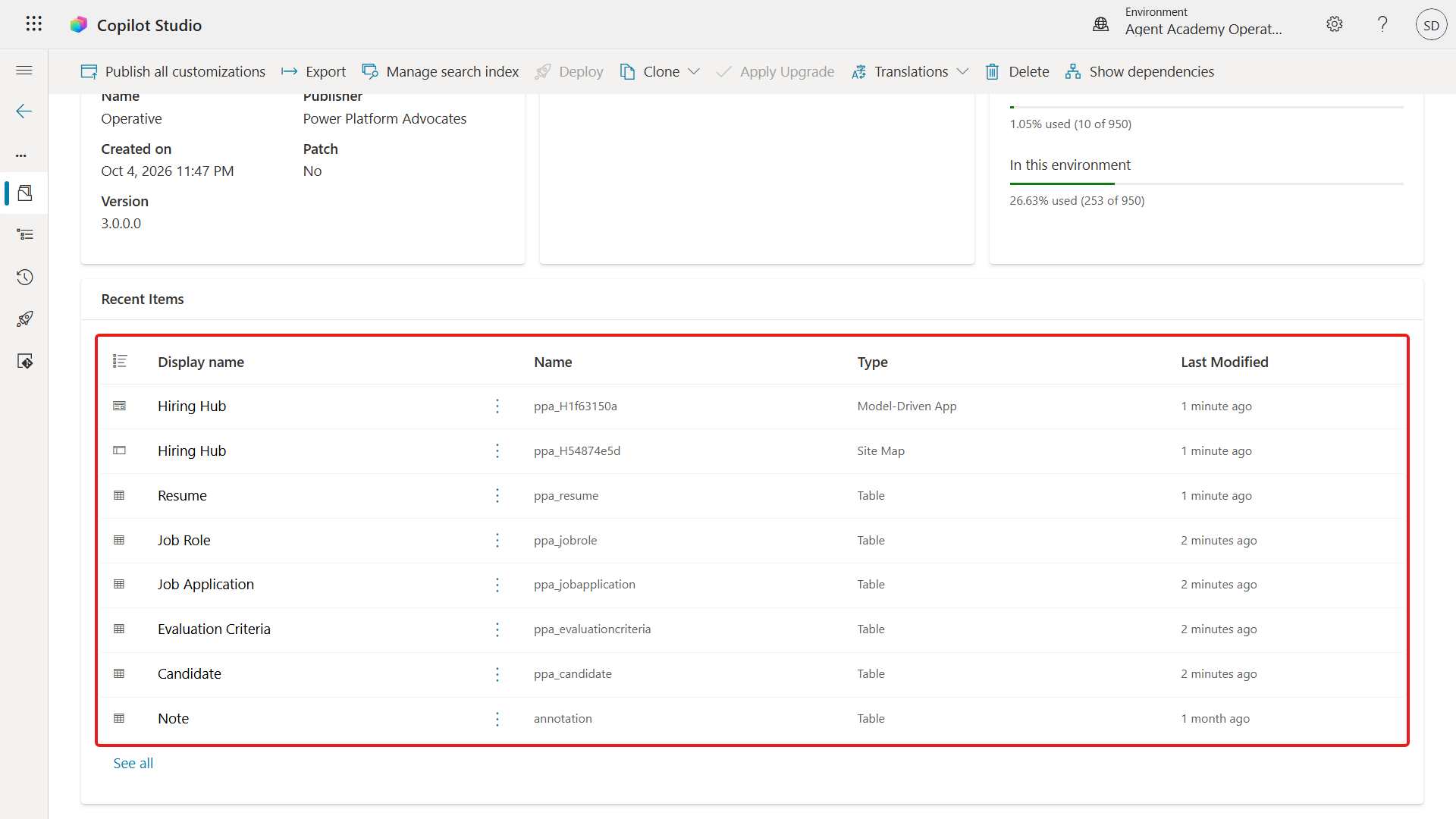The image size is (1456, 819).
Task: Open the app launcher waffle icon
Action: (33, 24)
